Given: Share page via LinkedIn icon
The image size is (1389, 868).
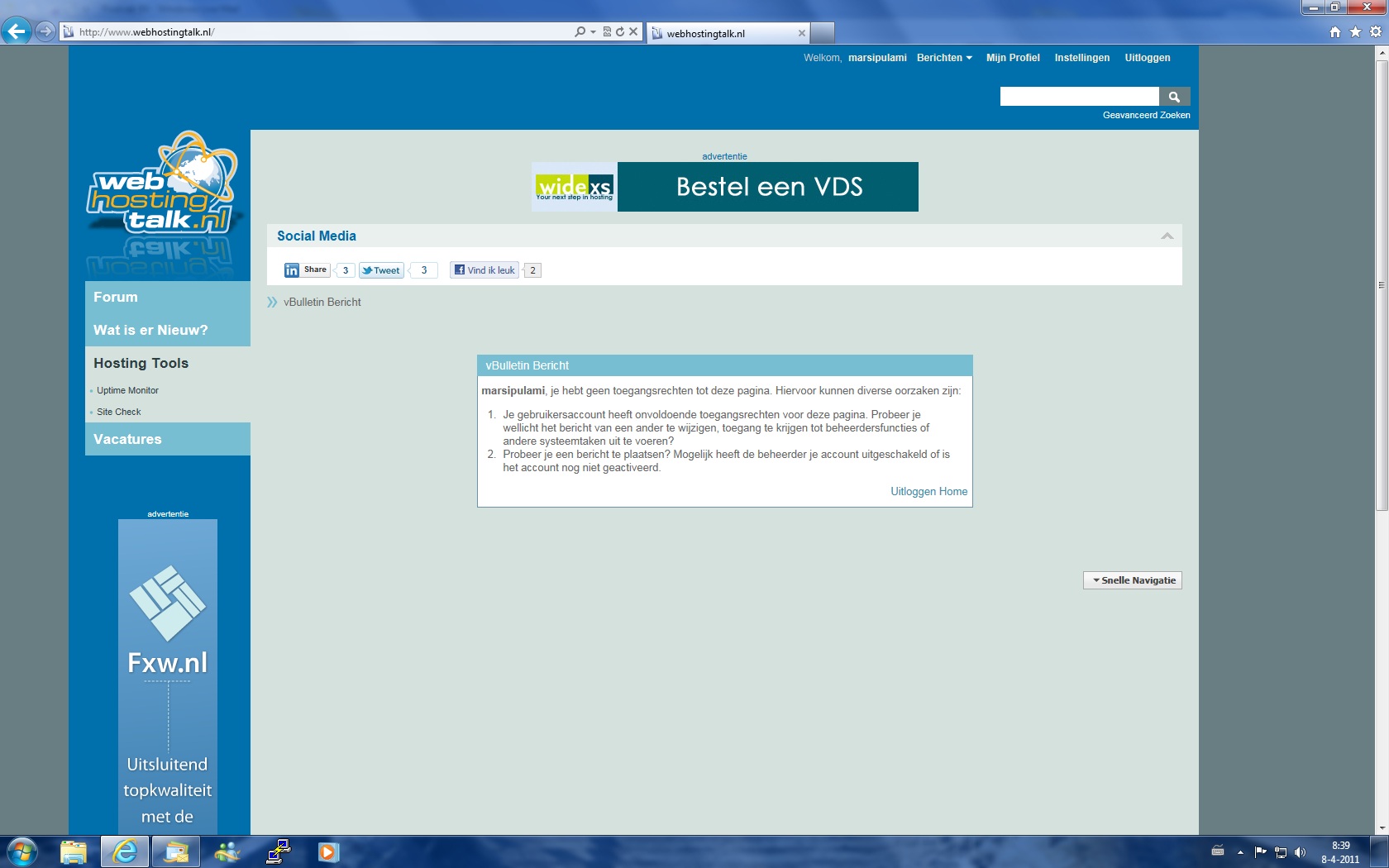Looking at the screenshot, I should click(308, 270).
